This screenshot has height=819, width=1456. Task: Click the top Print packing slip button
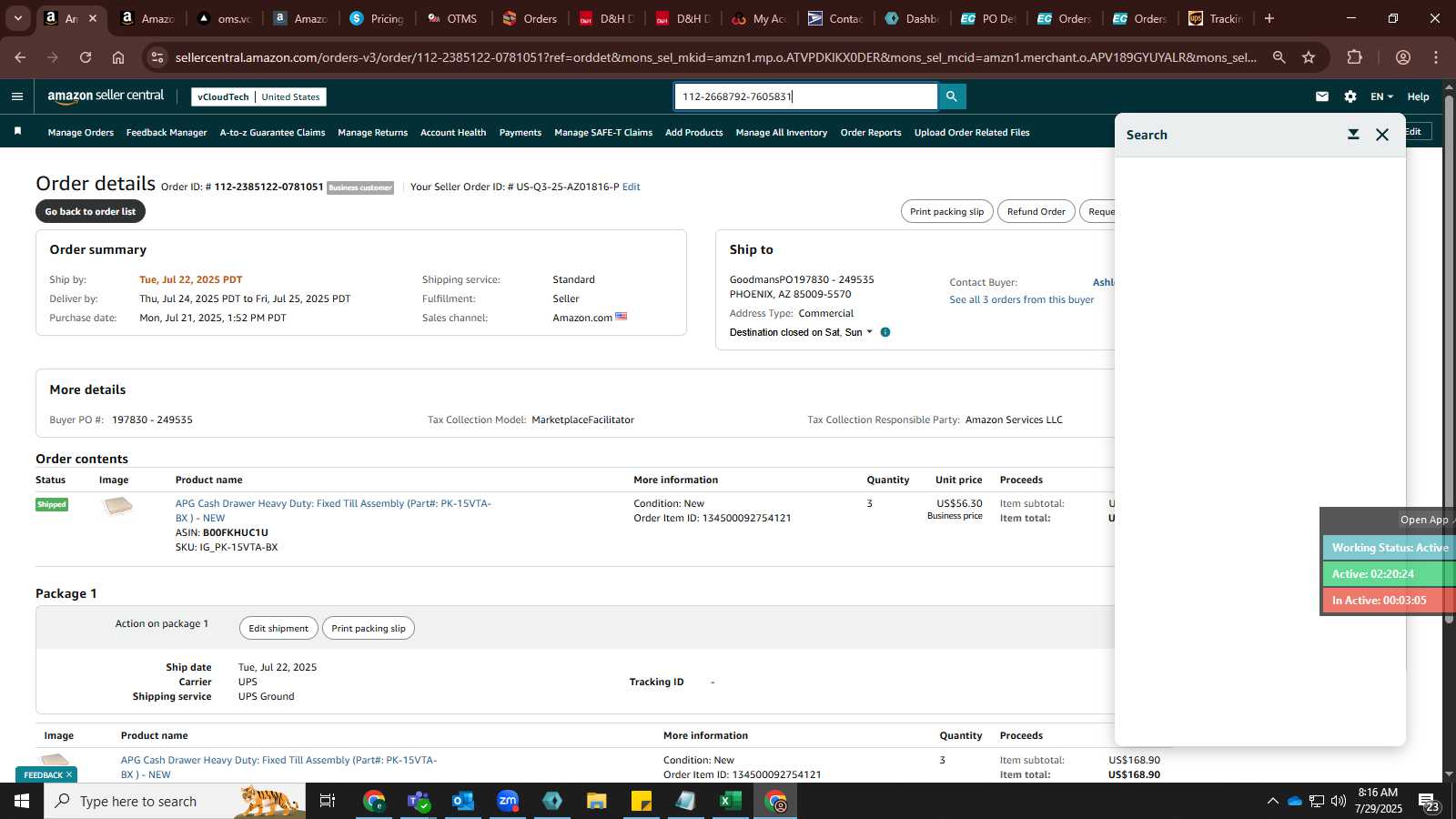pyautogui.click(x=947, y=211)
